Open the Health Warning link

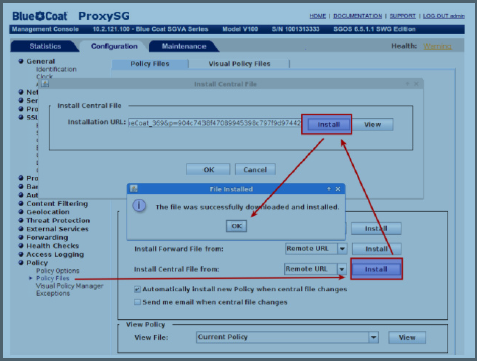click(x=437, y=46)
